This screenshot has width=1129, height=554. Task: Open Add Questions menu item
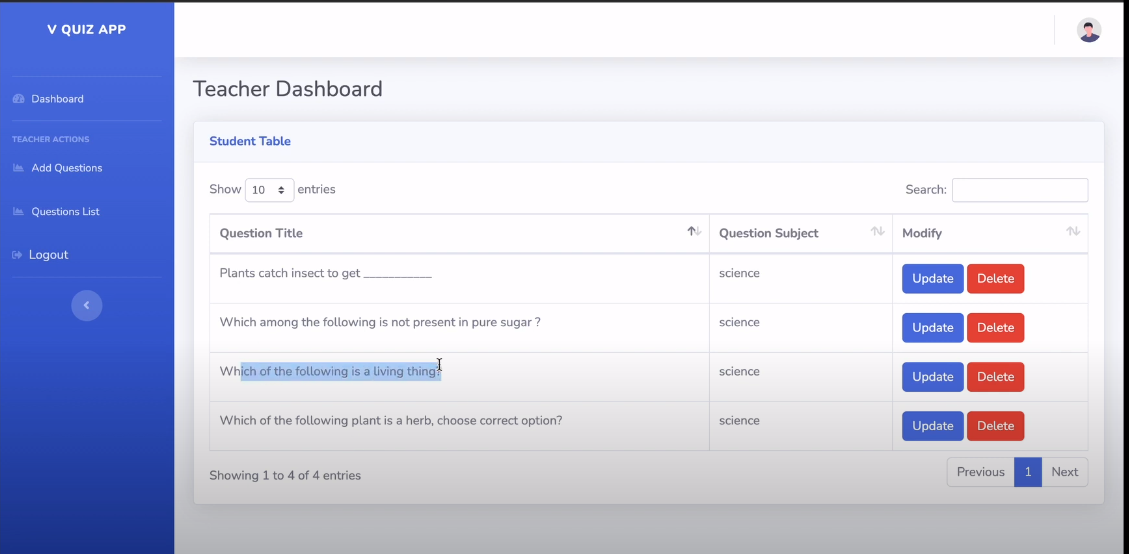[66, 168]
